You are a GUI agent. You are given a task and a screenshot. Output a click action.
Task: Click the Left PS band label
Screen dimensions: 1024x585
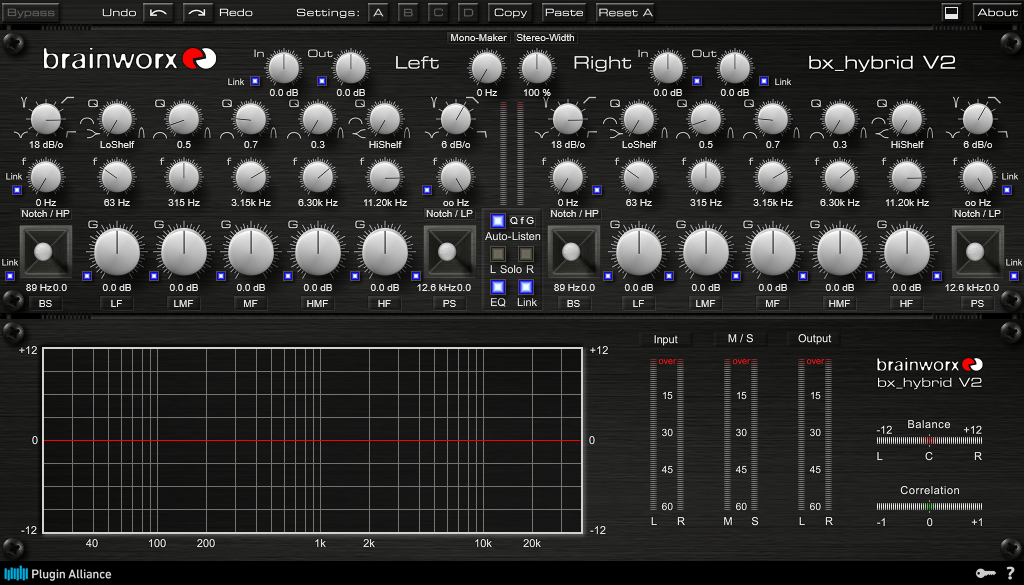point(449,304)
